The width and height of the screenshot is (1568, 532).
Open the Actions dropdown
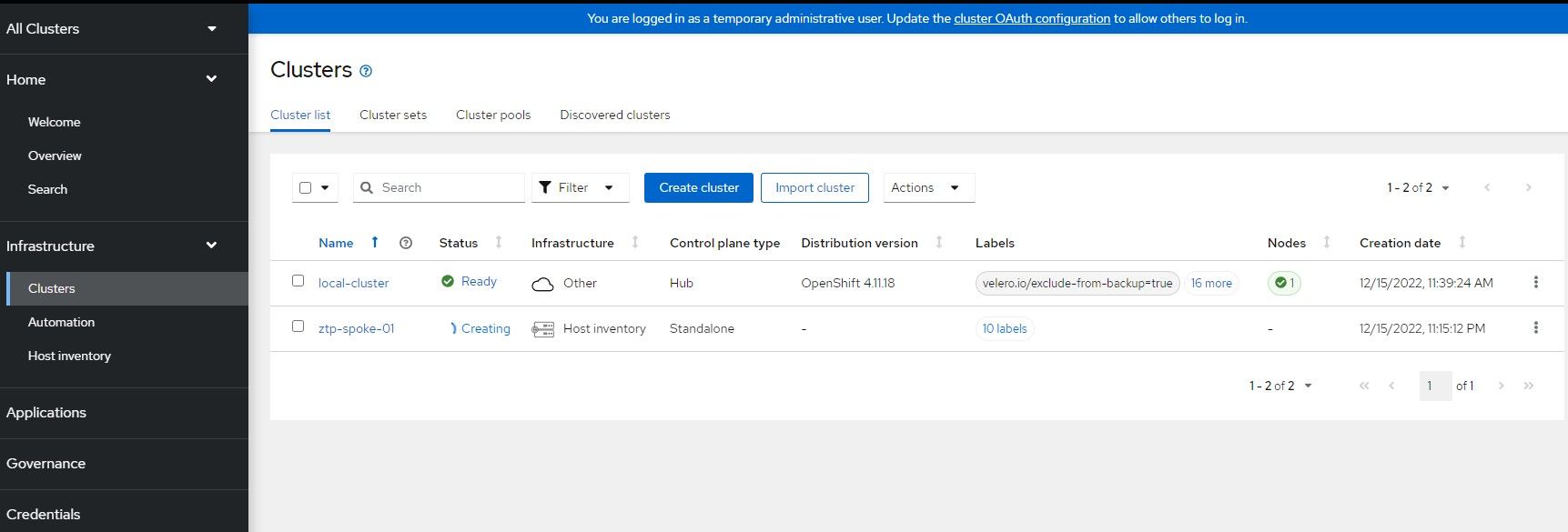928,187
